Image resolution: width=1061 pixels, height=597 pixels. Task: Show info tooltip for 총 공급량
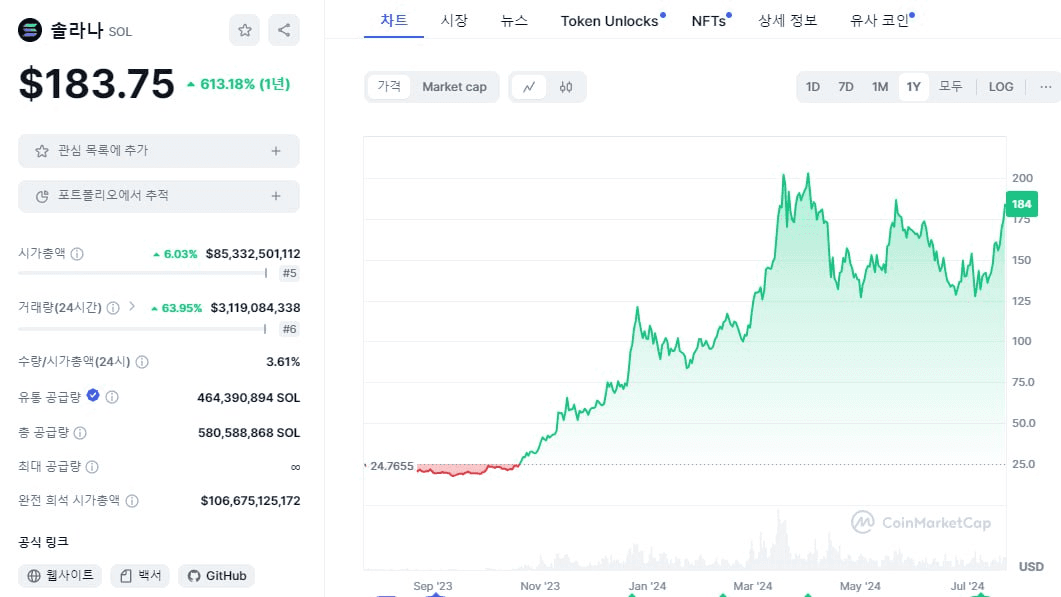[80, 433]
